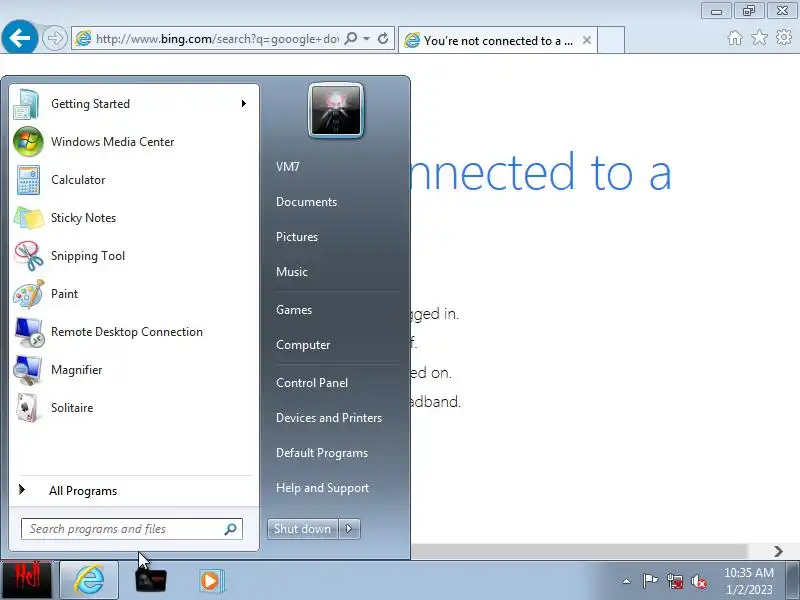Show hidden tray icons arrow

click(627, 581)
